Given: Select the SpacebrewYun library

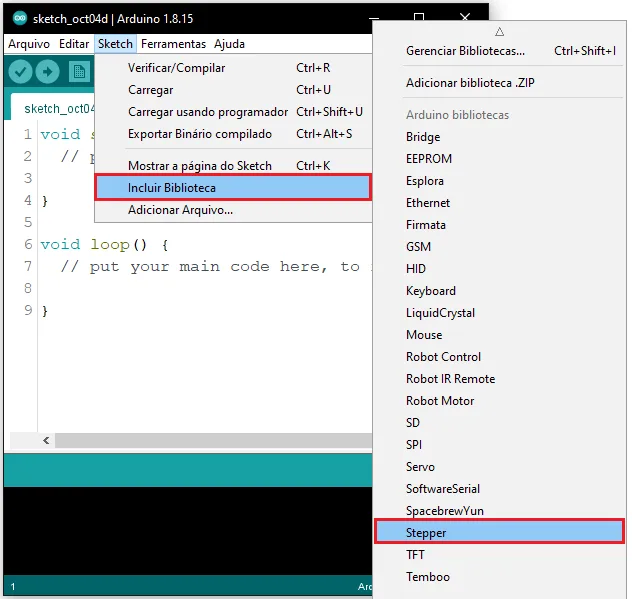Looking at the screenshot, I should tap(500, 511).
